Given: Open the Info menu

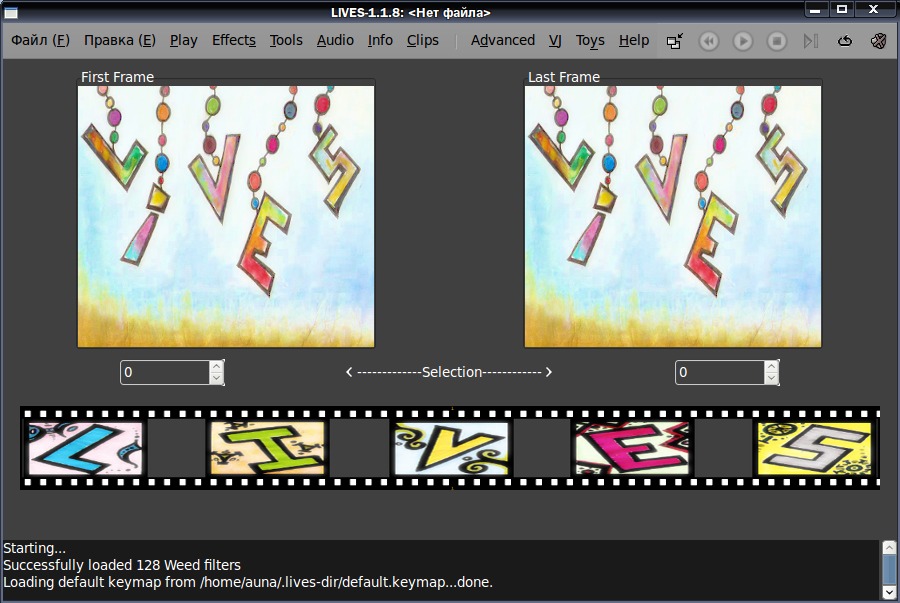Looking at the screenshot, I should (x=380, y=40).
